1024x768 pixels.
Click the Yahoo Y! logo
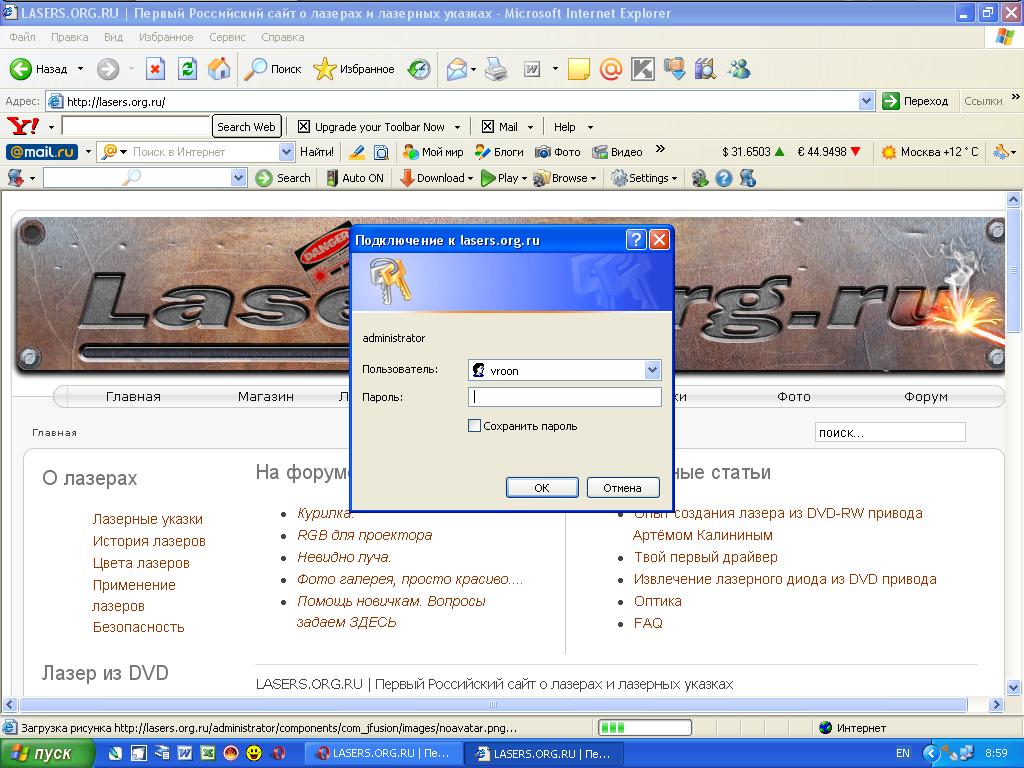(22, 126)
